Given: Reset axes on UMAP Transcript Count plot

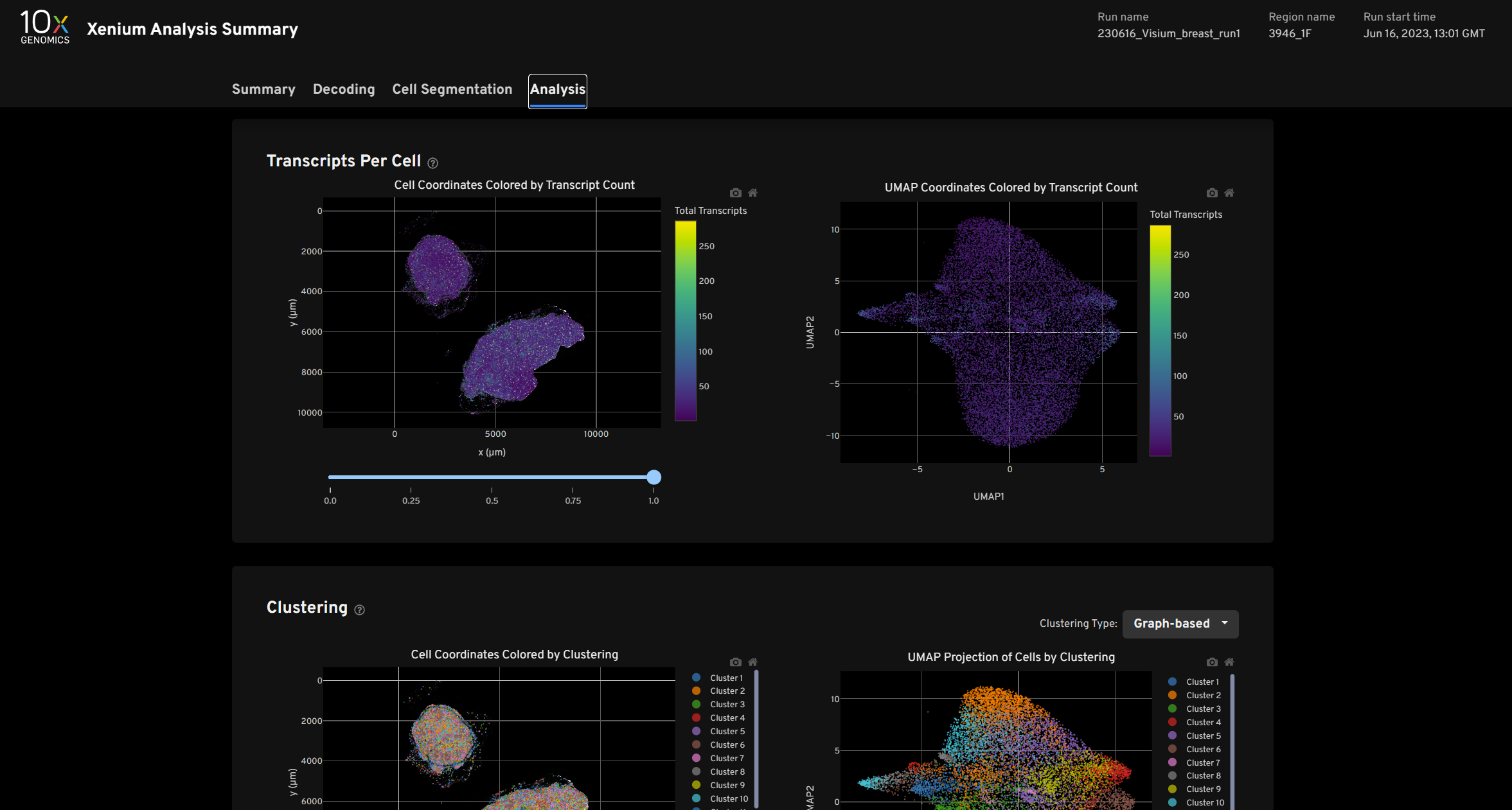Looking at the screenshot, I should click(x=1229, y=193).
